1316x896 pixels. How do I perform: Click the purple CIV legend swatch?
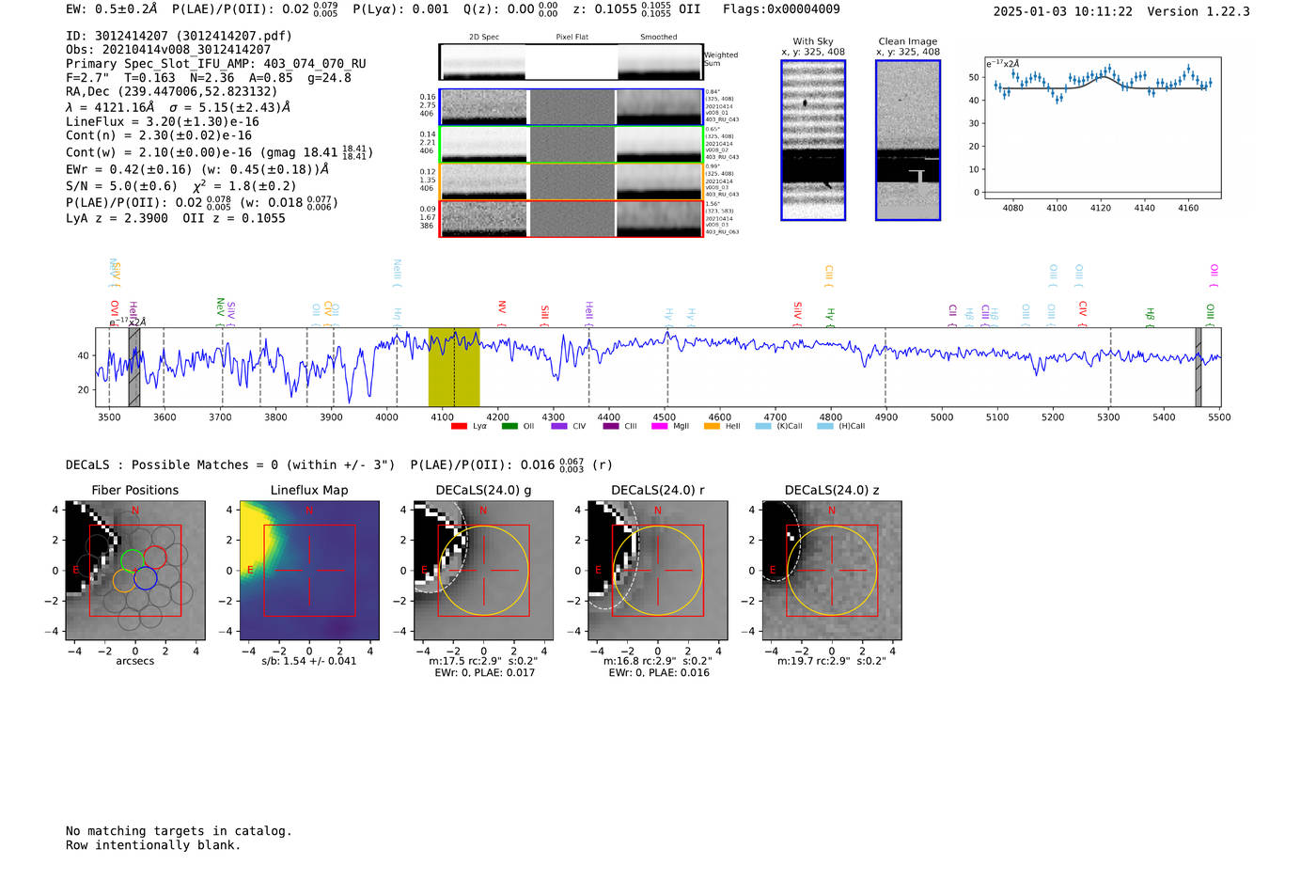tap(559, 426)
